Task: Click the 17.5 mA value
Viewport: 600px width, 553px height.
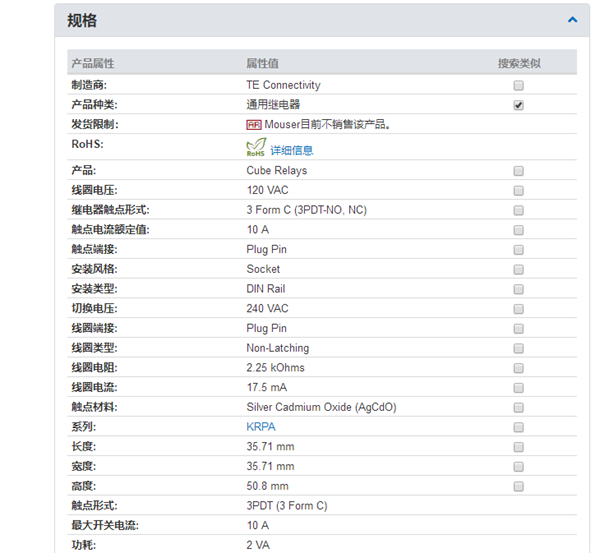Action: point(267,387)
